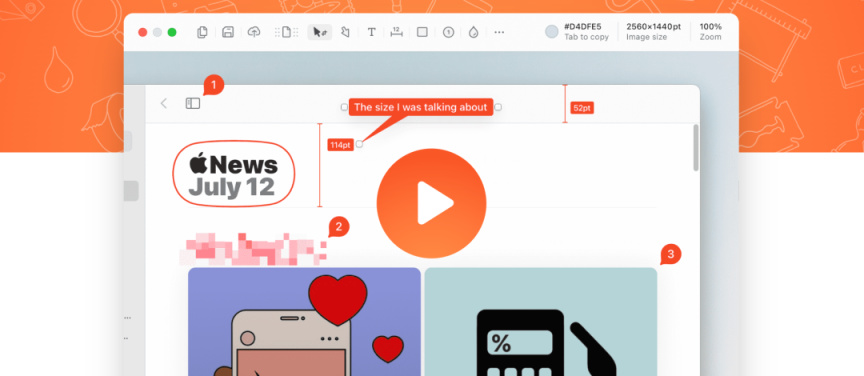Open the canvas backdrop padding tool
This screenshot has width=864, height=376.
[x=287, y=32]
